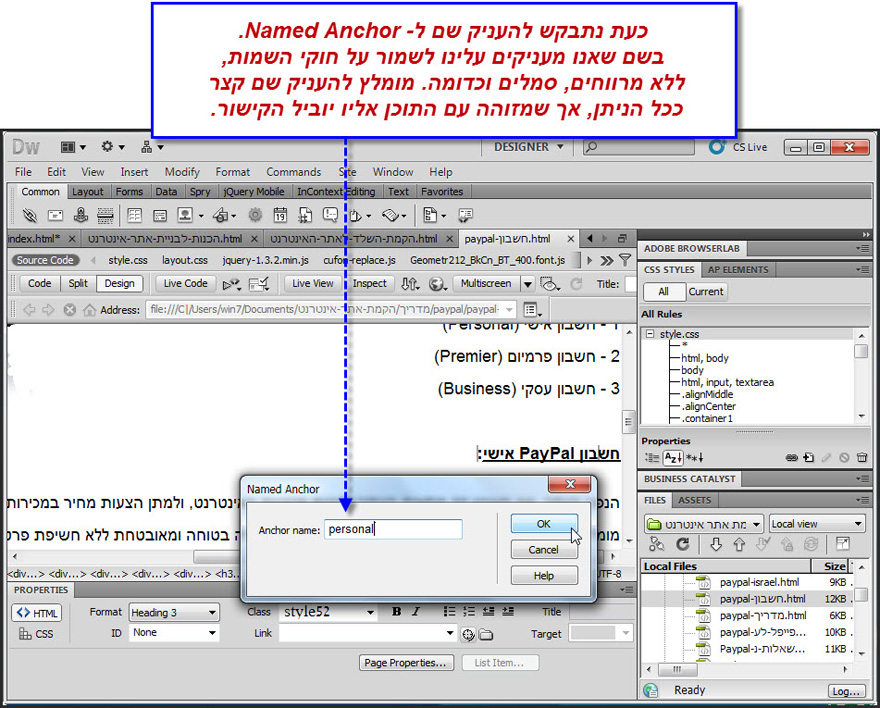
Task: Switch to the Spry insert tab
Action: click(200, 192)
